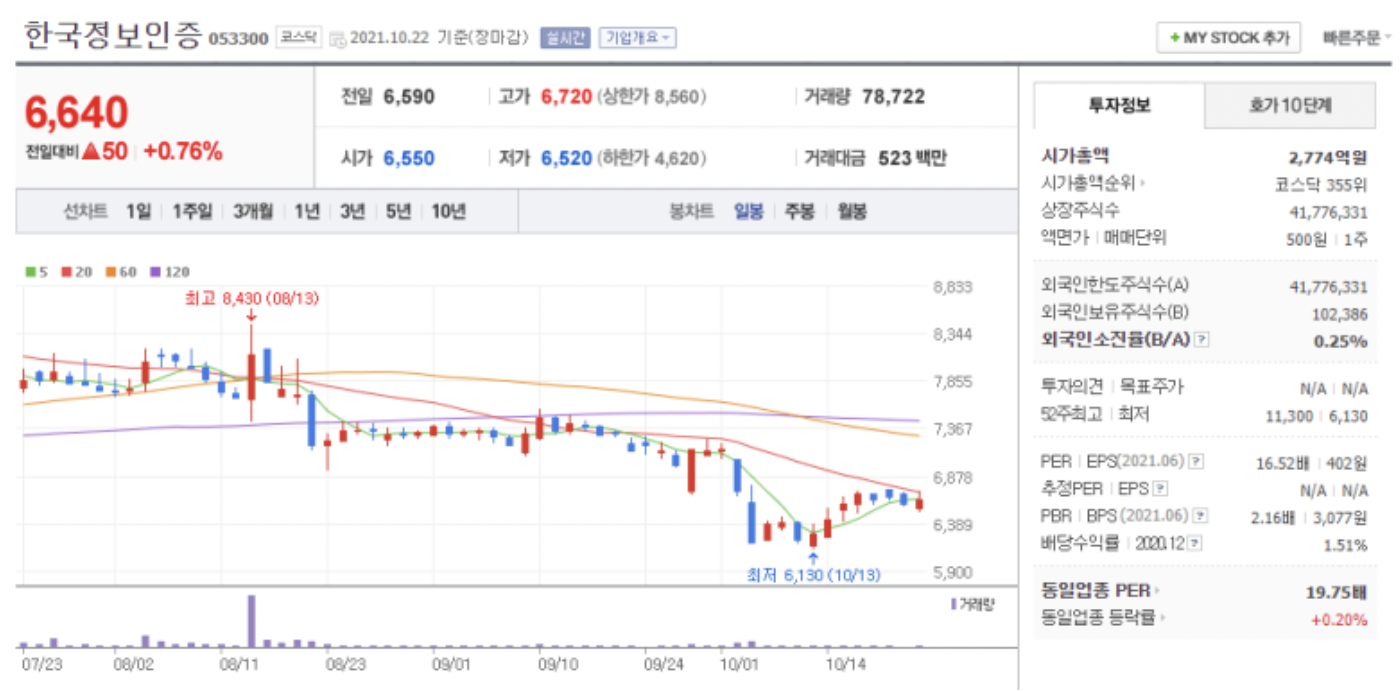Click the 최저 6,130 (10/13) chart marker
Viewport: 1400px width, 692px height.
point(813,576)
